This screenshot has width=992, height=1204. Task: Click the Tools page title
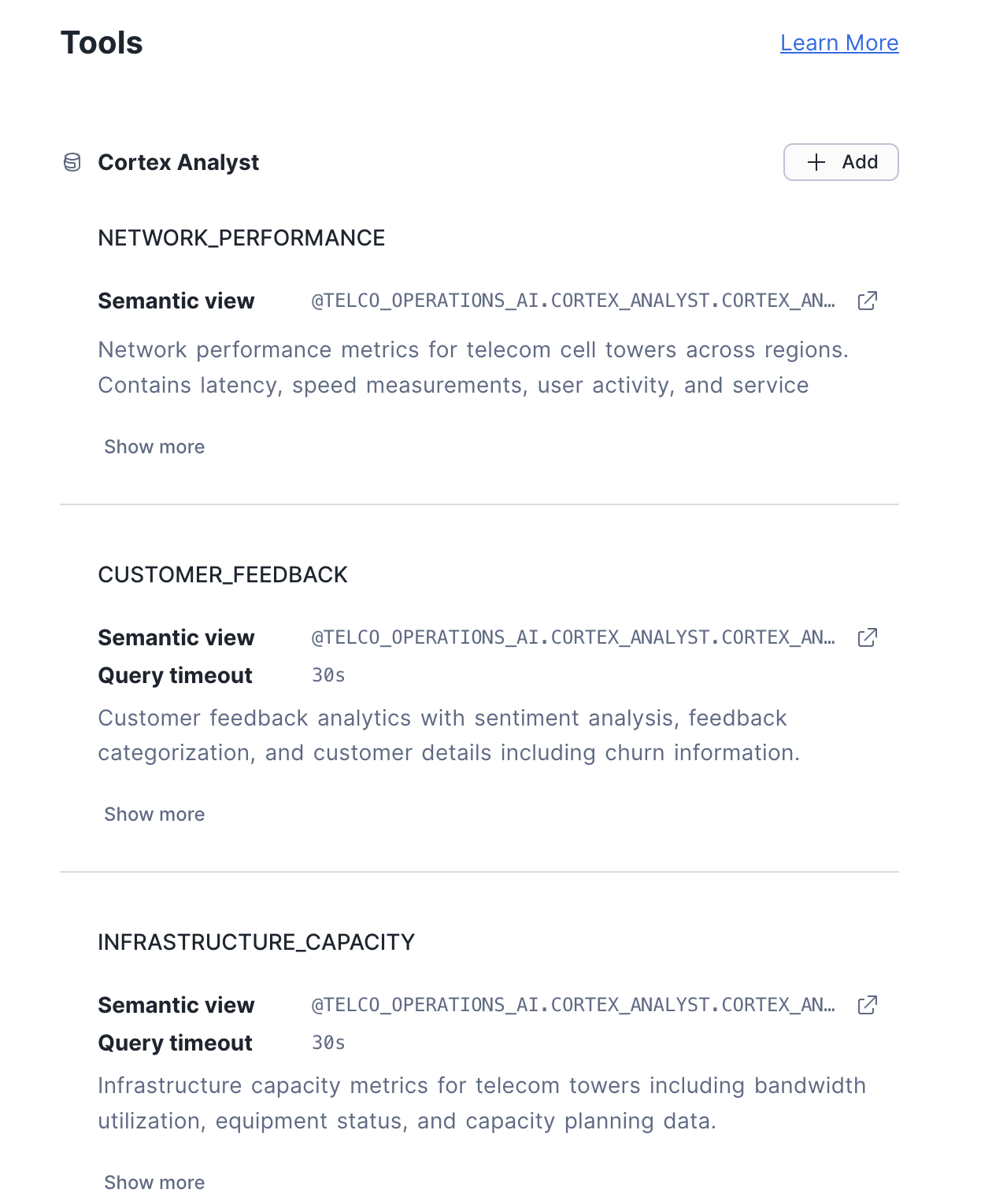102,42
